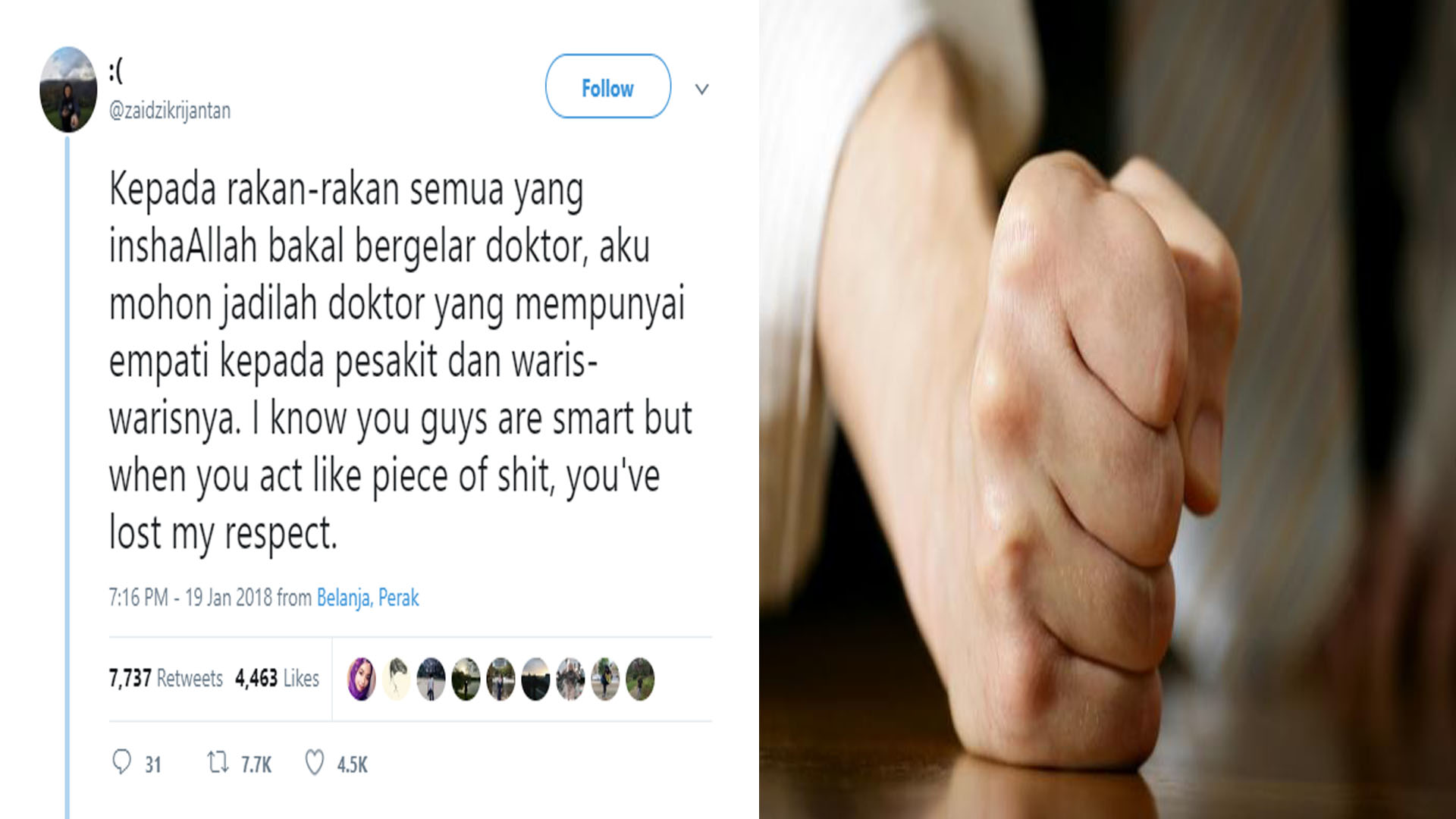The height and width of the screenshot is (819, 1456).
Task: Click the Follow button
Action: (607, 86)
